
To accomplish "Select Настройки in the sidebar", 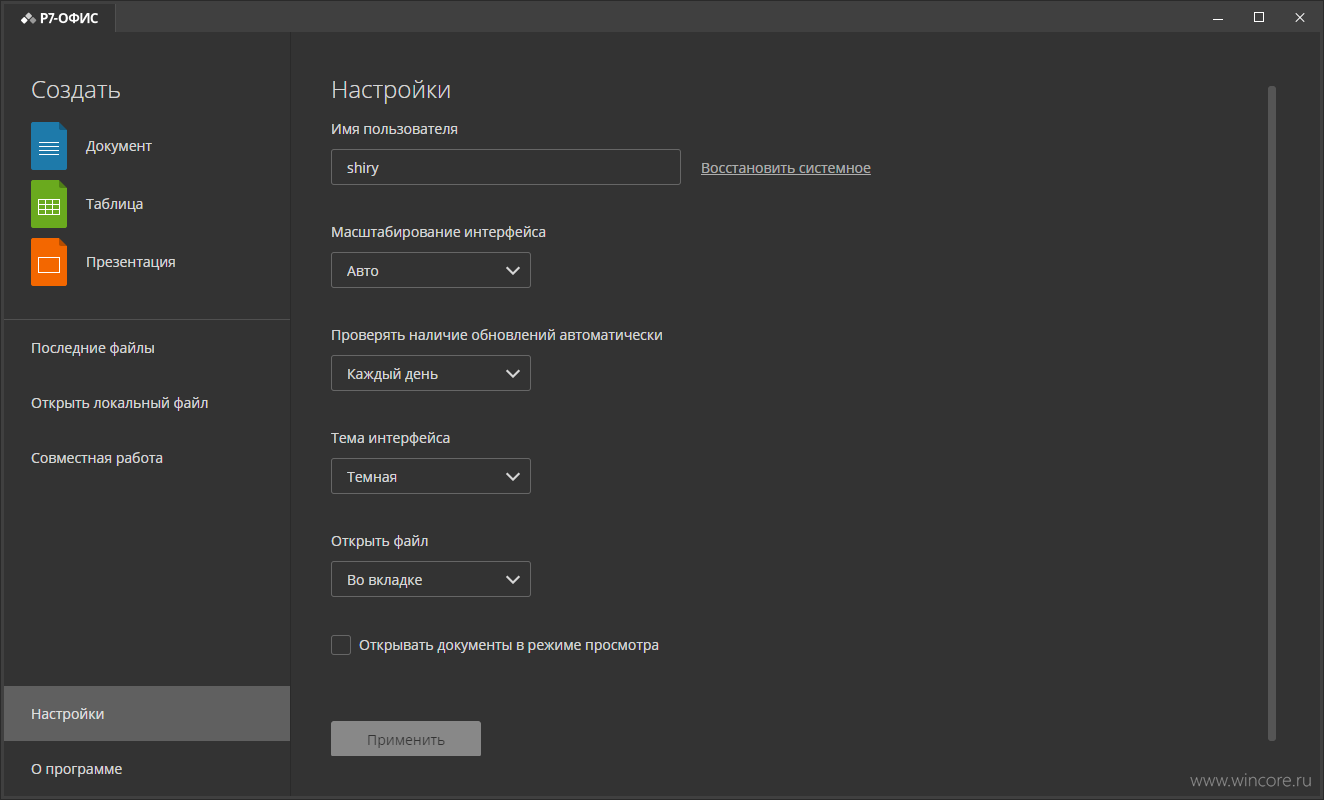I will tap(147, 714).
